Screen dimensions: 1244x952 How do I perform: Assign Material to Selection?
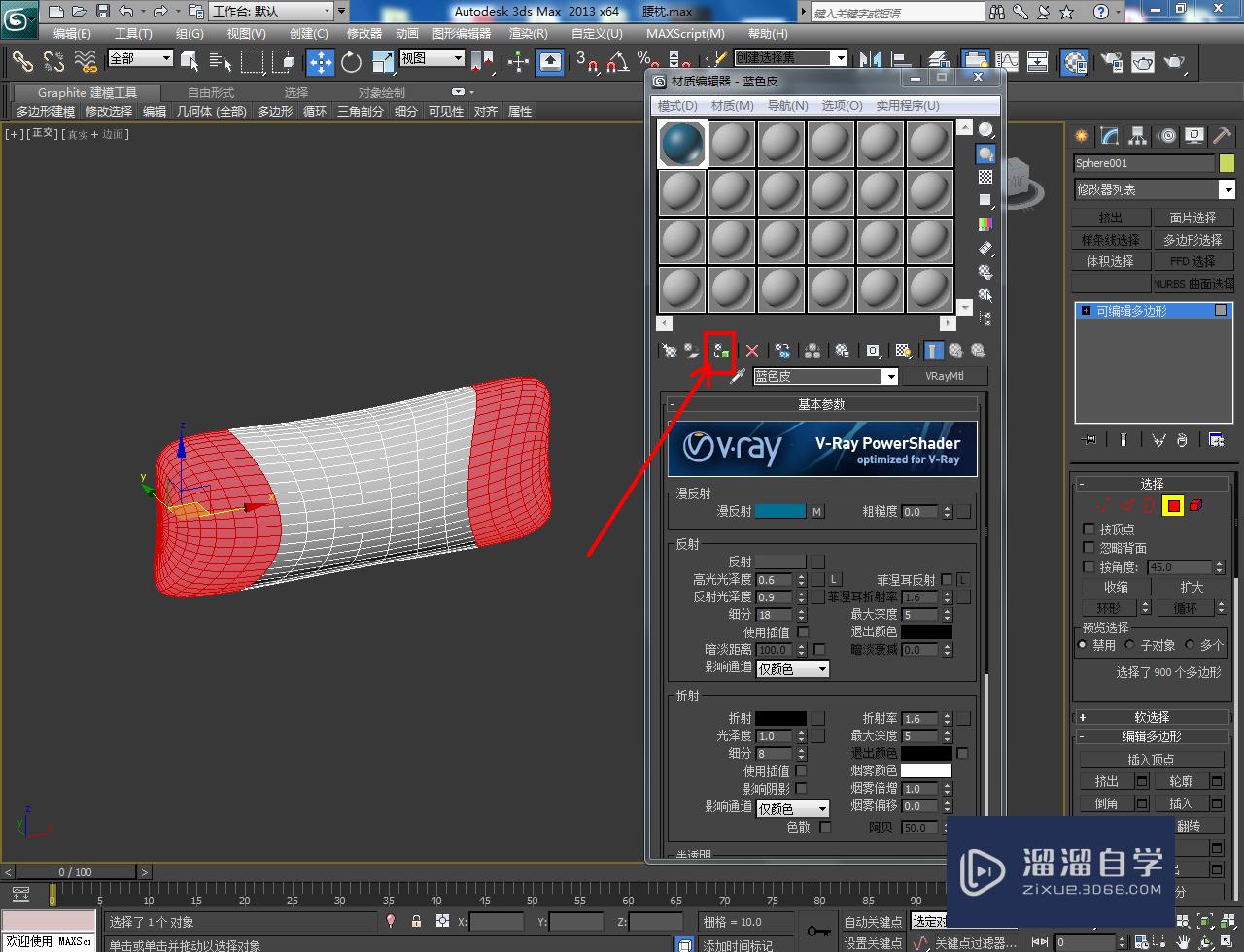[x=720, y=351]
